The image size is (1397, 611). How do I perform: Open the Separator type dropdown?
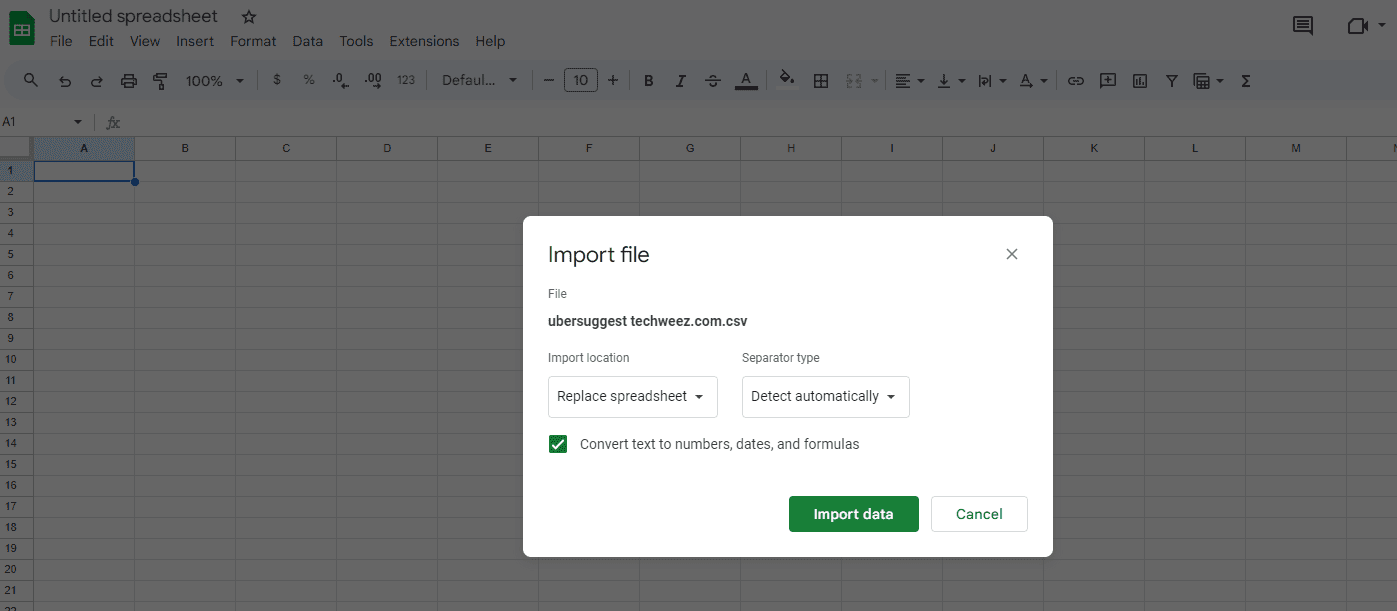[x=826, y=397]
